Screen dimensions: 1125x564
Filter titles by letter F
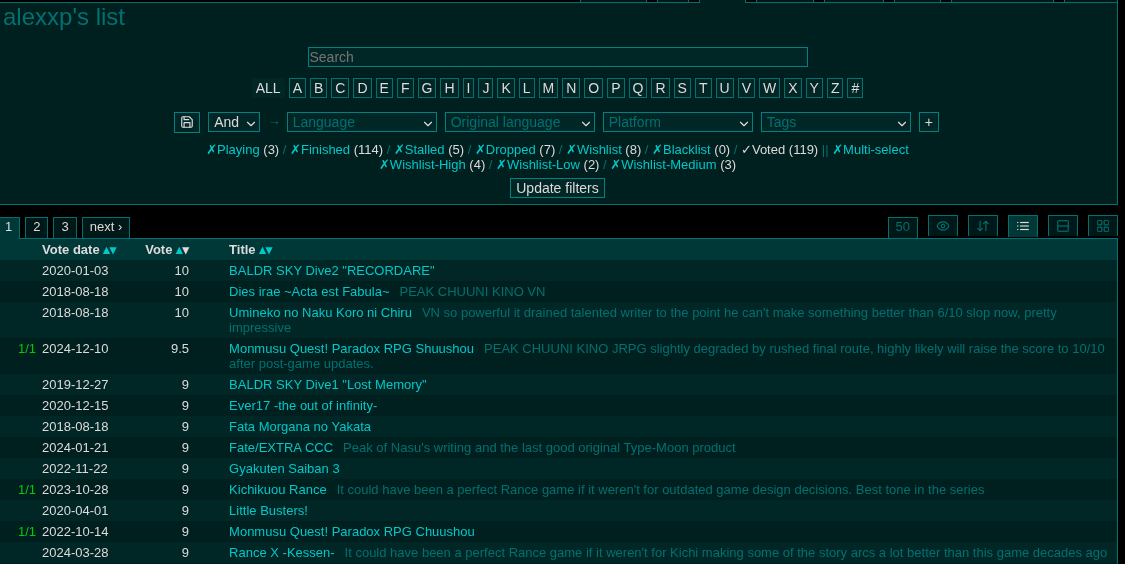pyautogui.click(x=405, y=88)
